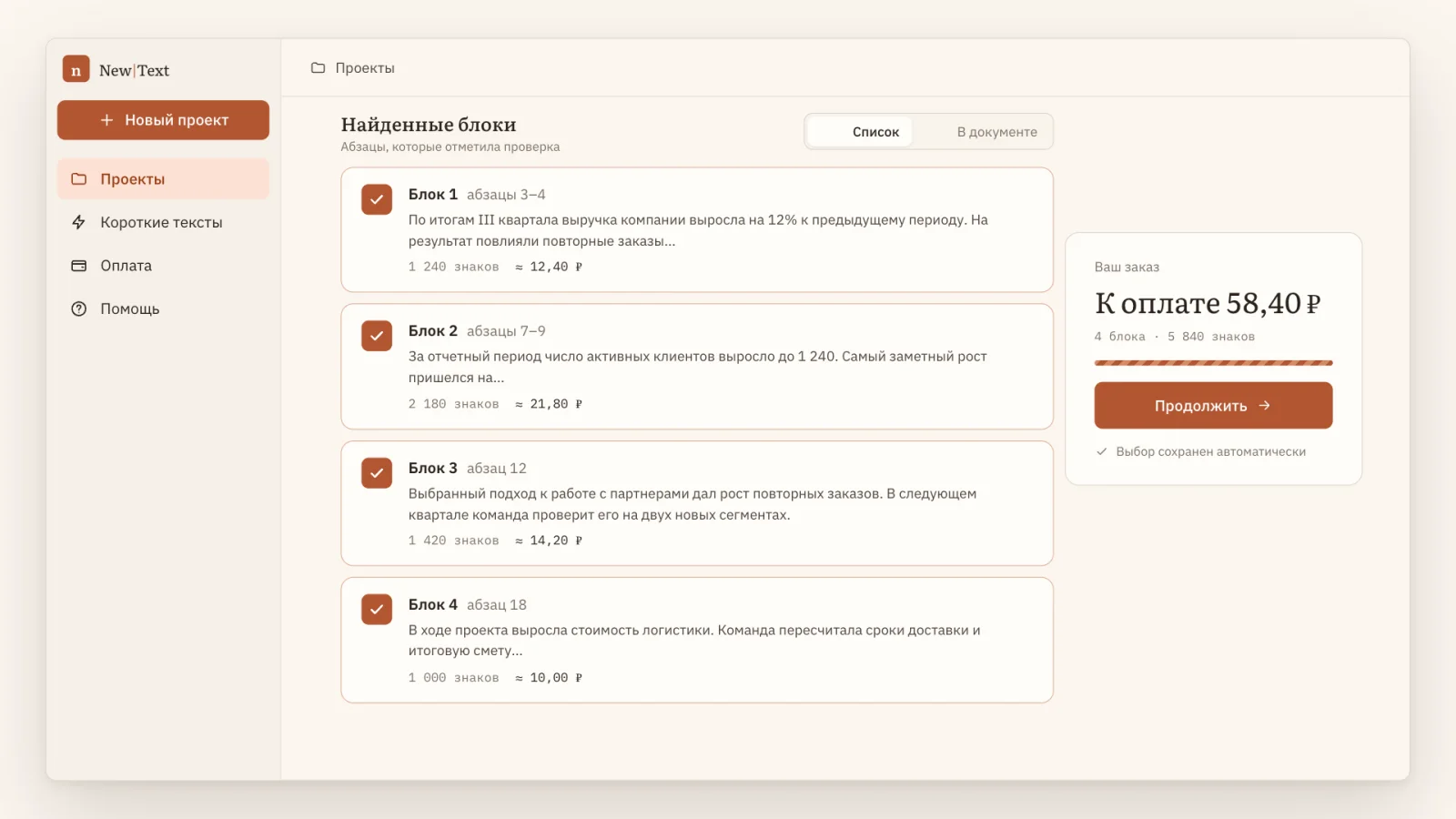
Task: Create a project with Новый проект
Action: pyautogui.click(x=163, y=120)
